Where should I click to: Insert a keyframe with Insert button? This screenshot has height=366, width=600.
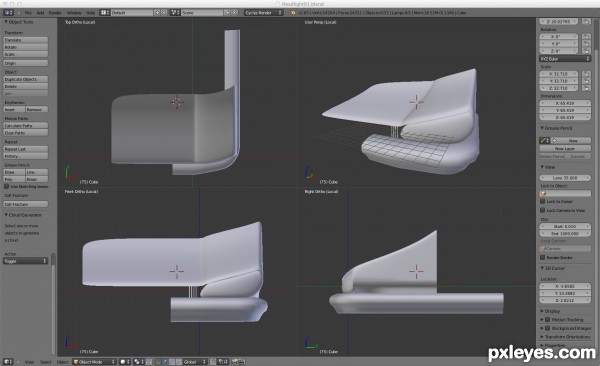[14, 109]
